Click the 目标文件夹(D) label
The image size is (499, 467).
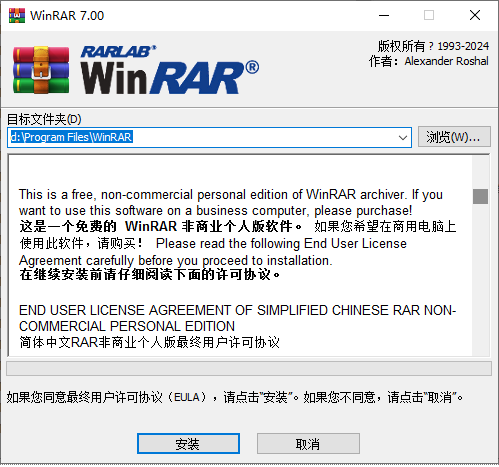point(44,119)
